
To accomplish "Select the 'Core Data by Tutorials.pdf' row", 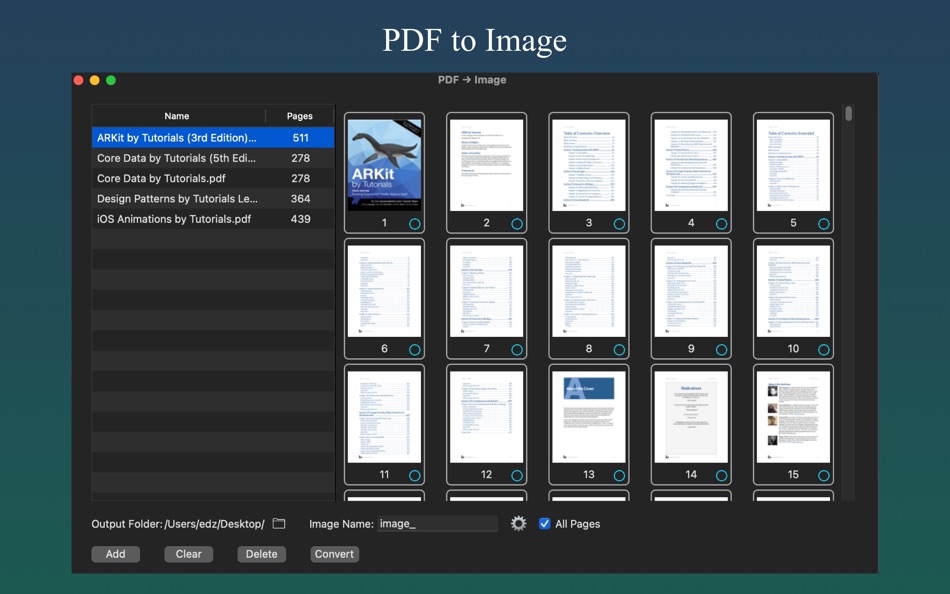I will (213, 178).
